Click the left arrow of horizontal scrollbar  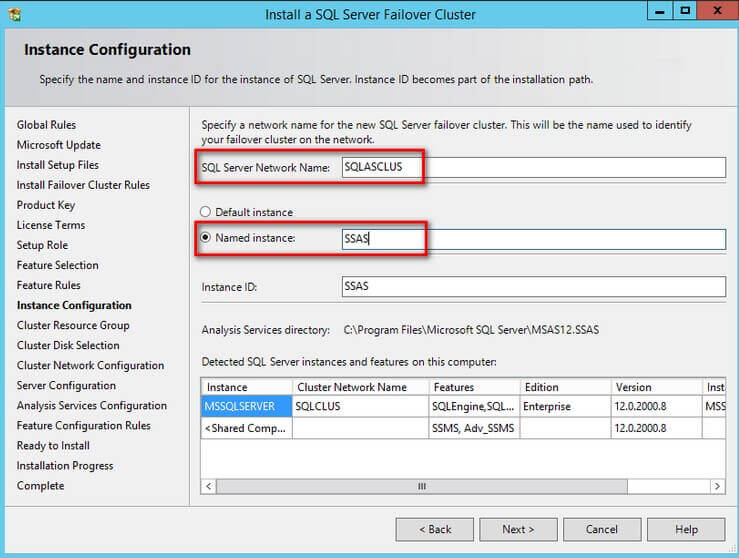[x=209, y=486]
